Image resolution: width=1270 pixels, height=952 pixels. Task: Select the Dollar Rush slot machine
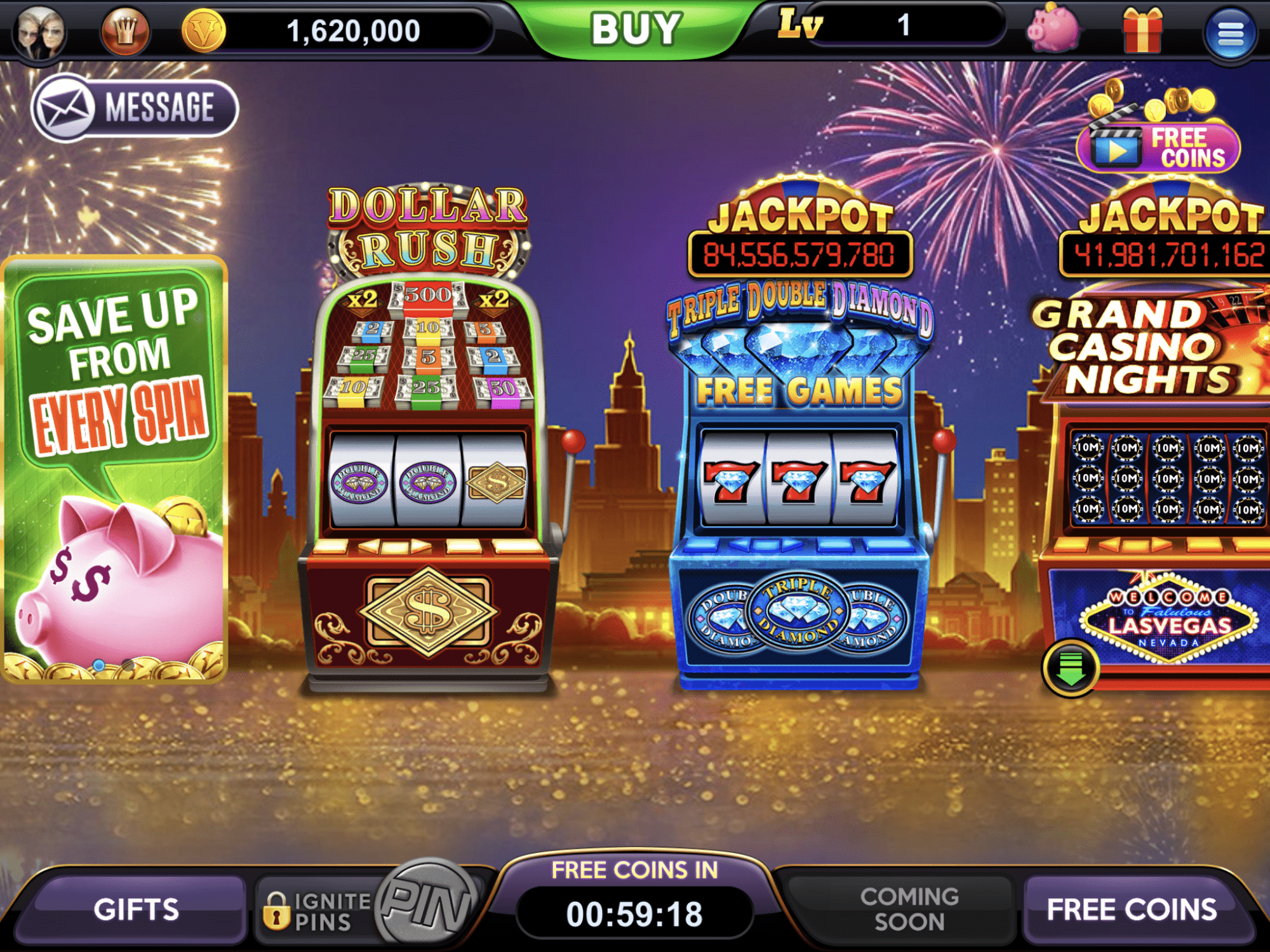[430, 438]
